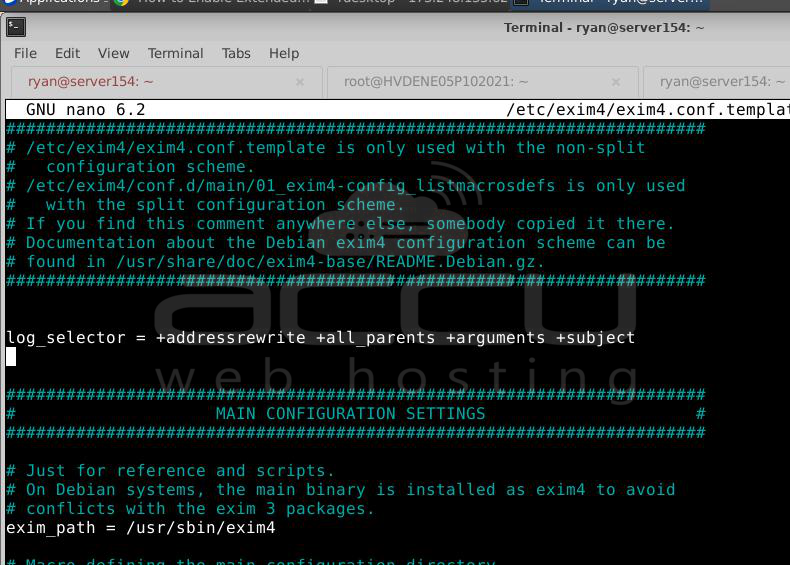
Task: Open the View menu
Action: [x=113, y=53]
